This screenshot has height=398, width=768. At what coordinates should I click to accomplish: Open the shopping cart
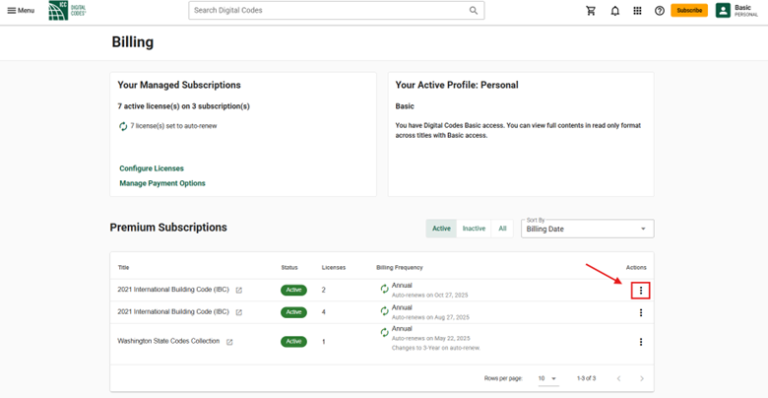[x=591, y=10]
